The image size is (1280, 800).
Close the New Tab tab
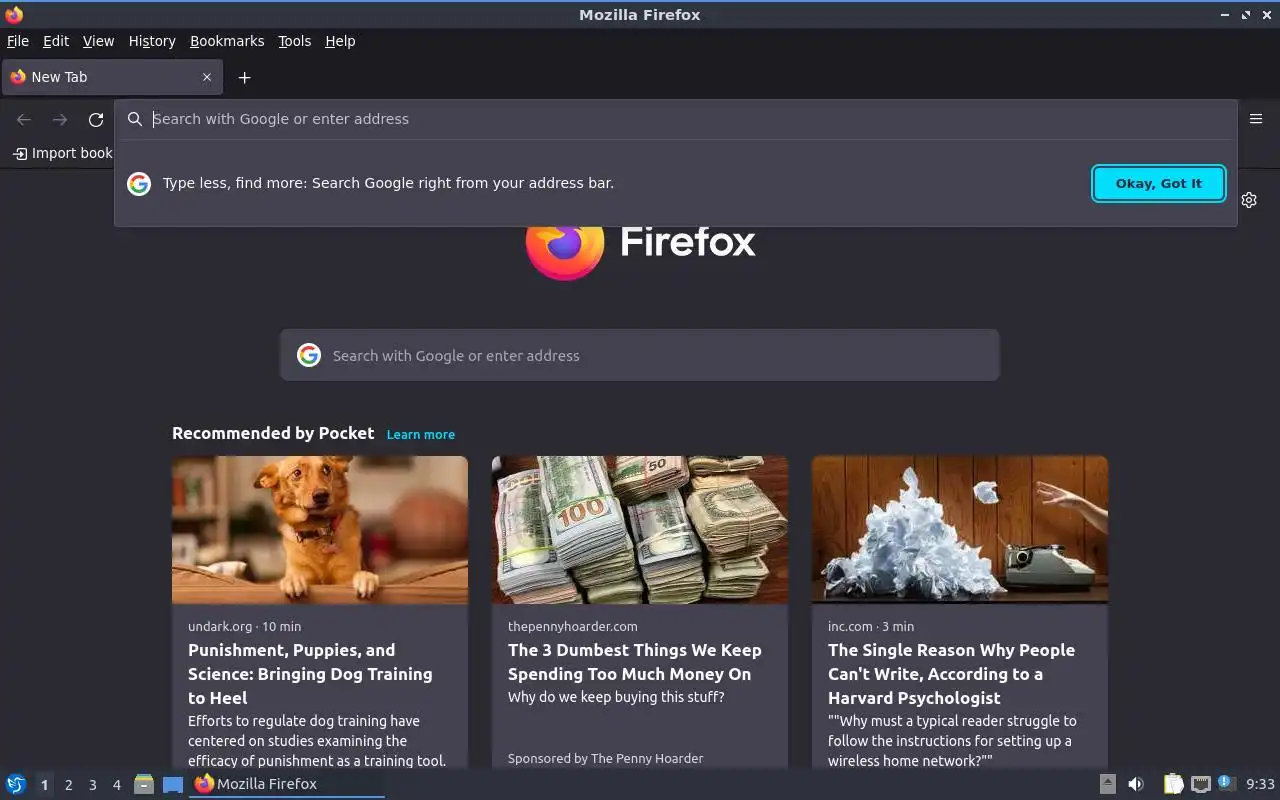[207, 77]
